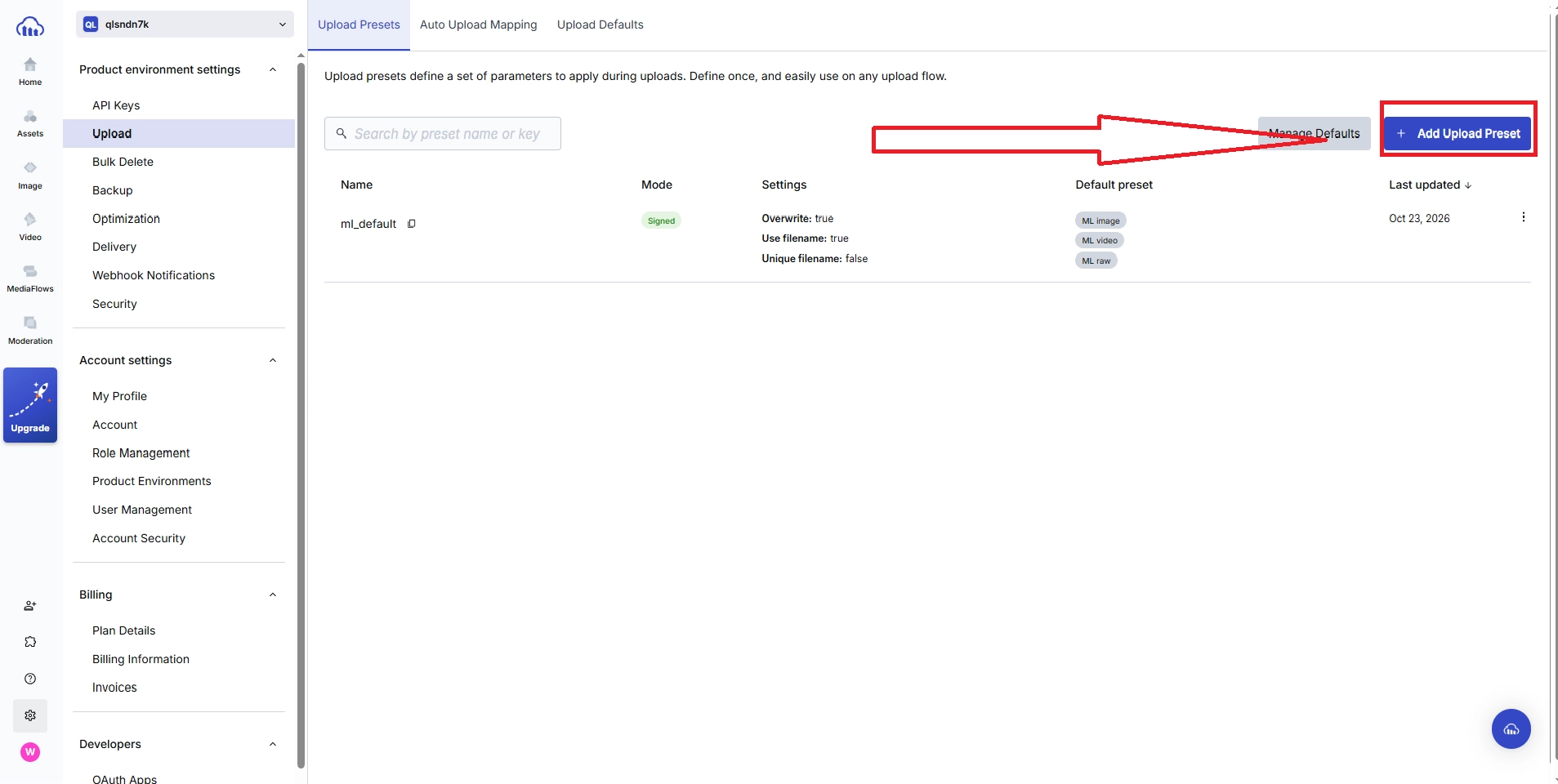Click the Upgrade rocket tile

click(x=30, y=405)
